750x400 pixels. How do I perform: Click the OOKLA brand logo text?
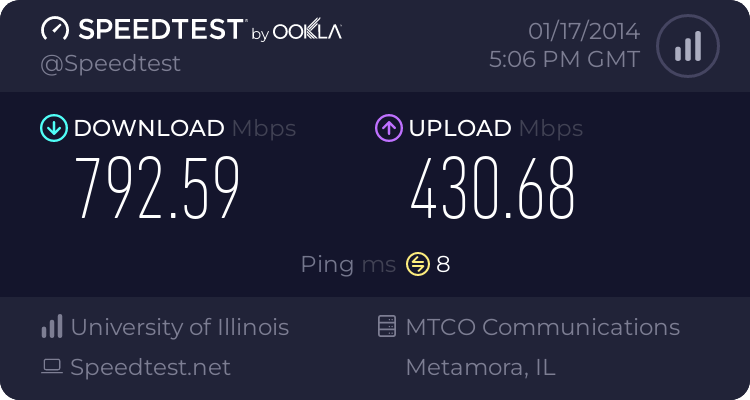coord(307,30)
